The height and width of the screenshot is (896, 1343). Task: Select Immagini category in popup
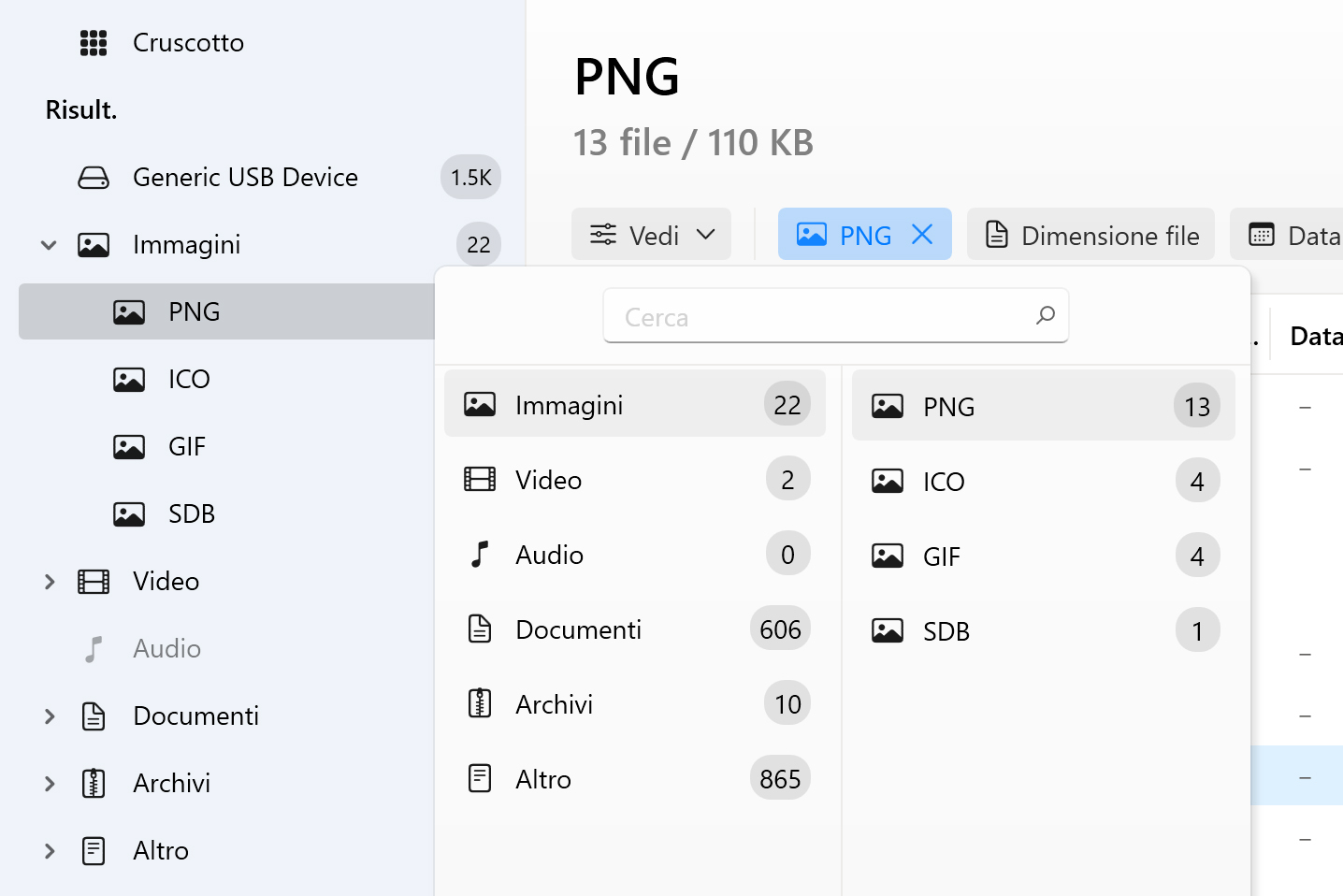coord(635,404)
